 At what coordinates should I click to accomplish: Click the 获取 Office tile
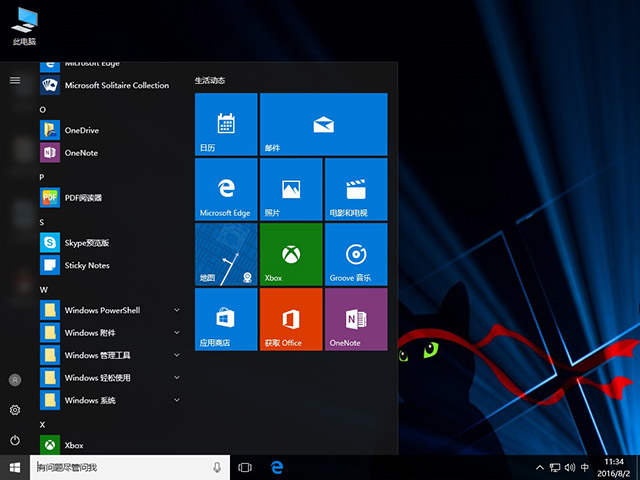pos(290,319)
